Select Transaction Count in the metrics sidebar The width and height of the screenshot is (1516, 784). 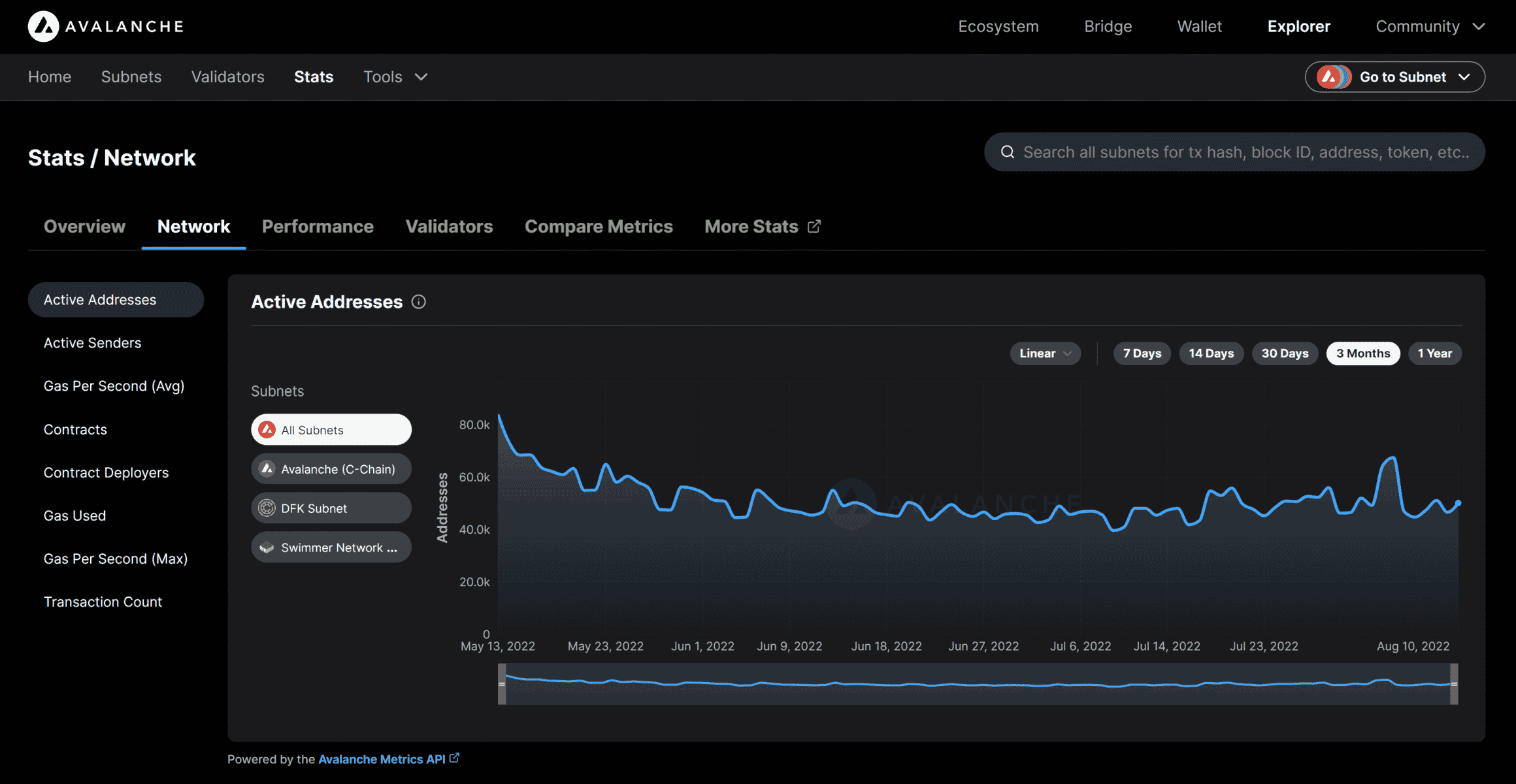[x=103, y=601]
